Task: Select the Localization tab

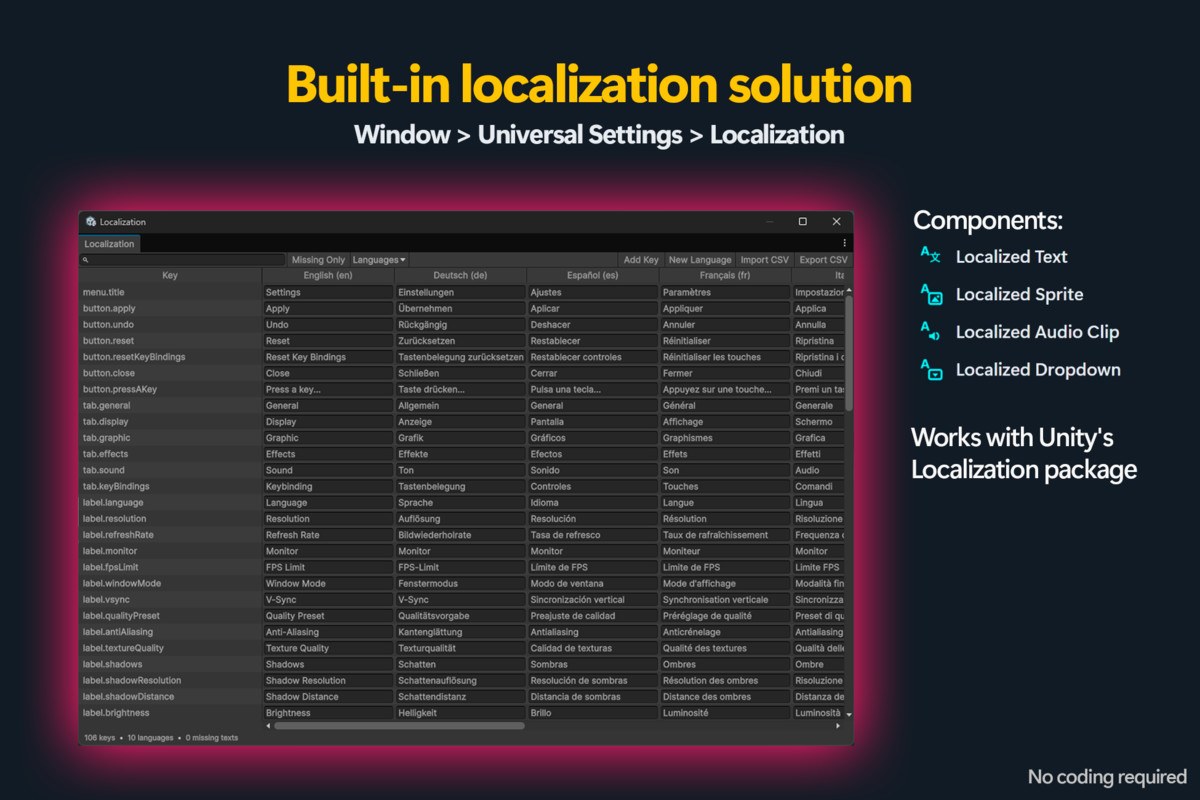Action: [x=109, y=244]
